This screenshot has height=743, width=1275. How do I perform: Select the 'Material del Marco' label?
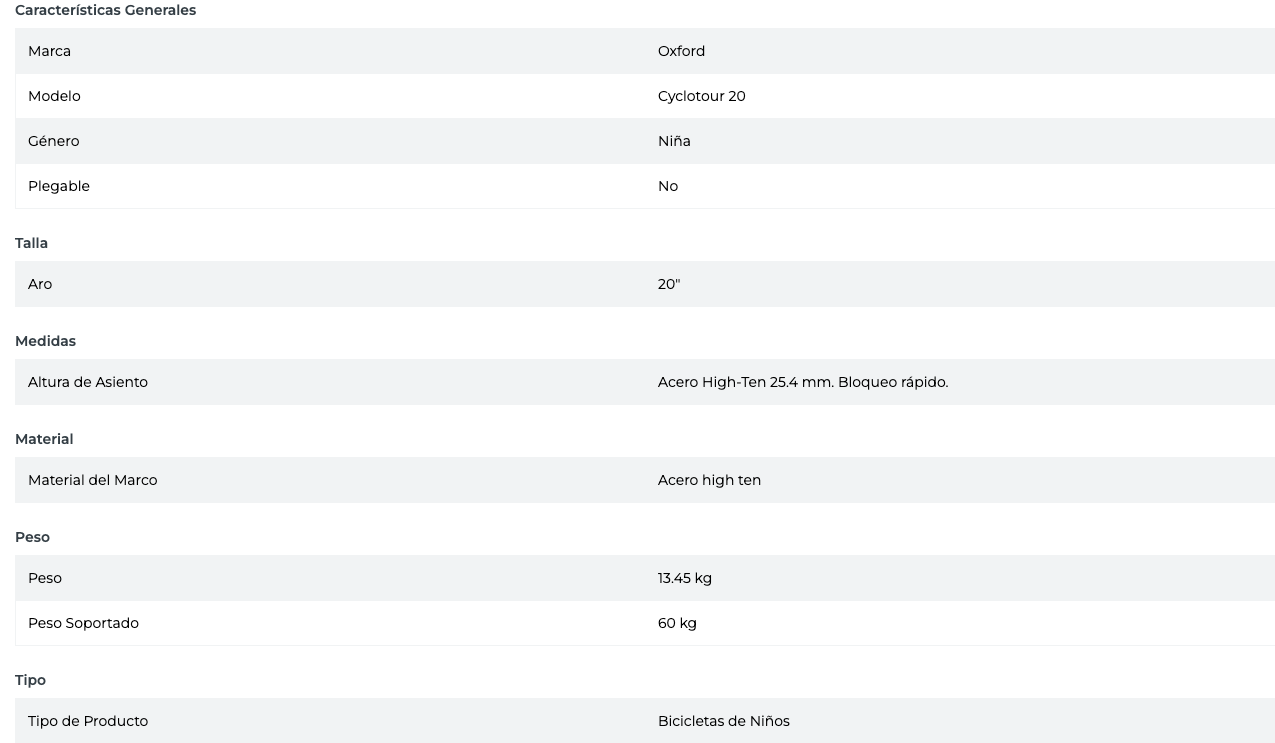(x=92, y=480)
